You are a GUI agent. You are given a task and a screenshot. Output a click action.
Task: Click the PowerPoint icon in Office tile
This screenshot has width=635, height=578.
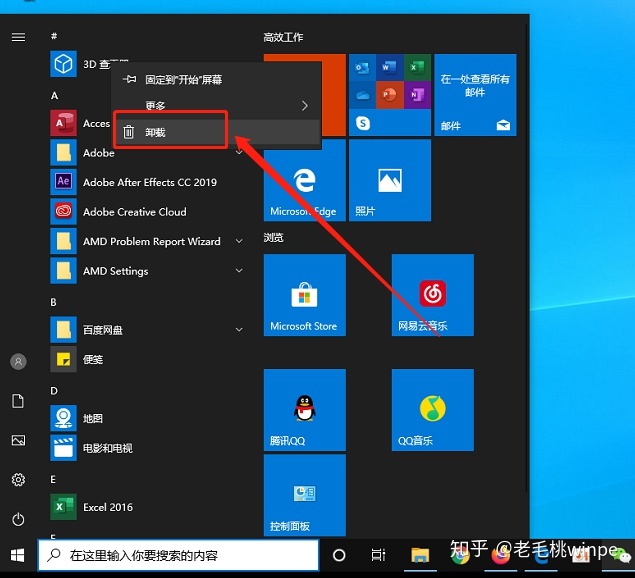[390, 95]
